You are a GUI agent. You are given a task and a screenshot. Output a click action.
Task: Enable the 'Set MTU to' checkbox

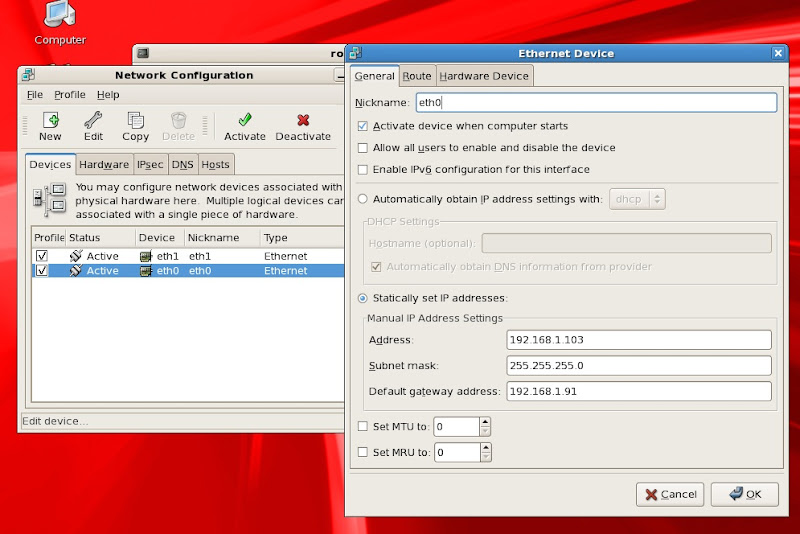coord(363,426)
